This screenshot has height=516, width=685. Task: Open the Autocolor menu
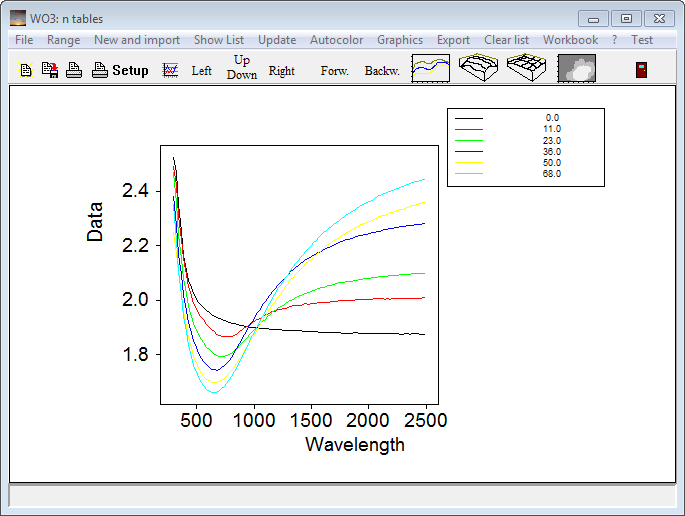[337, 40]
